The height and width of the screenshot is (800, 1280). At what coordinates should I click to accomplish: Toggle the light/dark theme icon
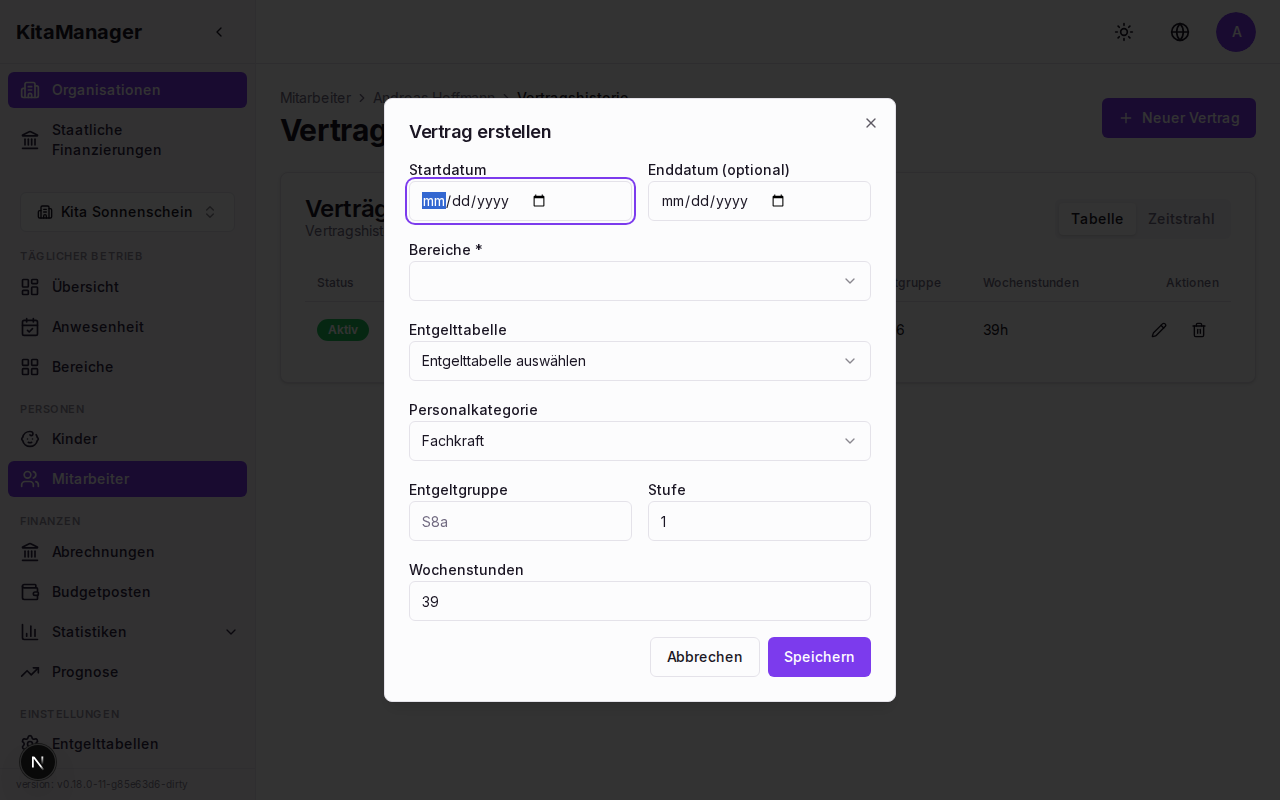(1124, 32)
